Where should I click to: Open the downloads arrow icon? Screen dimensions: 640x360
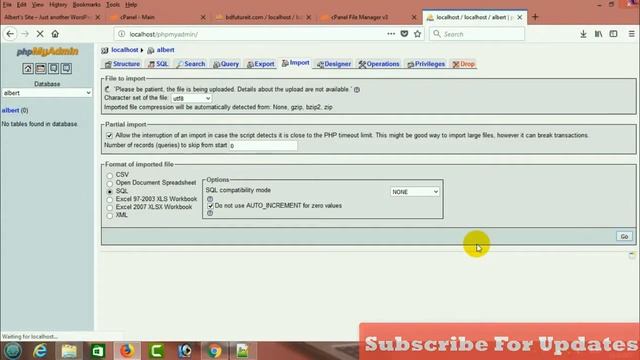tap(583, 34)
